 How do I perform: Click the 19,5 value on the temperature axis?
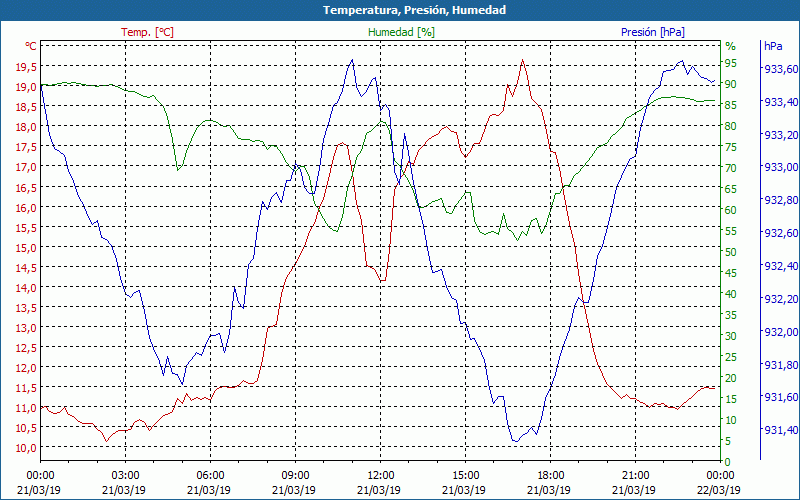(x=24, y=66)
